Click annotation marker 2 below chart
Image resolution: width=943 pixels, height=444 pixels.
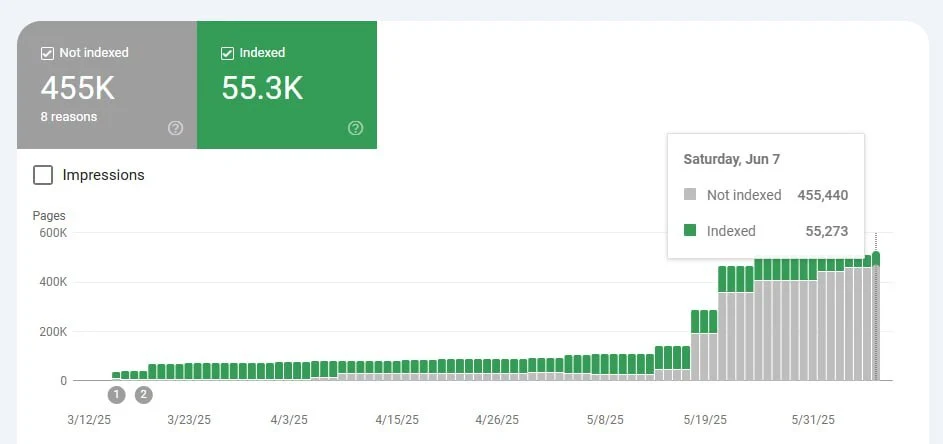[x=143, y=394]
